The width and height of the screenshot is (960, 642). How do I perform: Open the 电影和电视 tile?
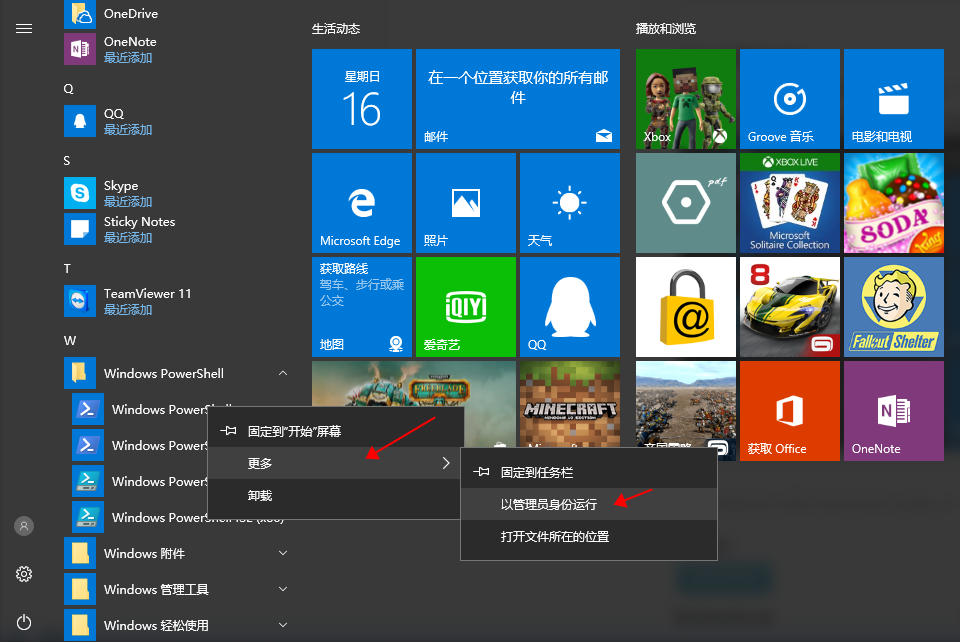[894, 99]
